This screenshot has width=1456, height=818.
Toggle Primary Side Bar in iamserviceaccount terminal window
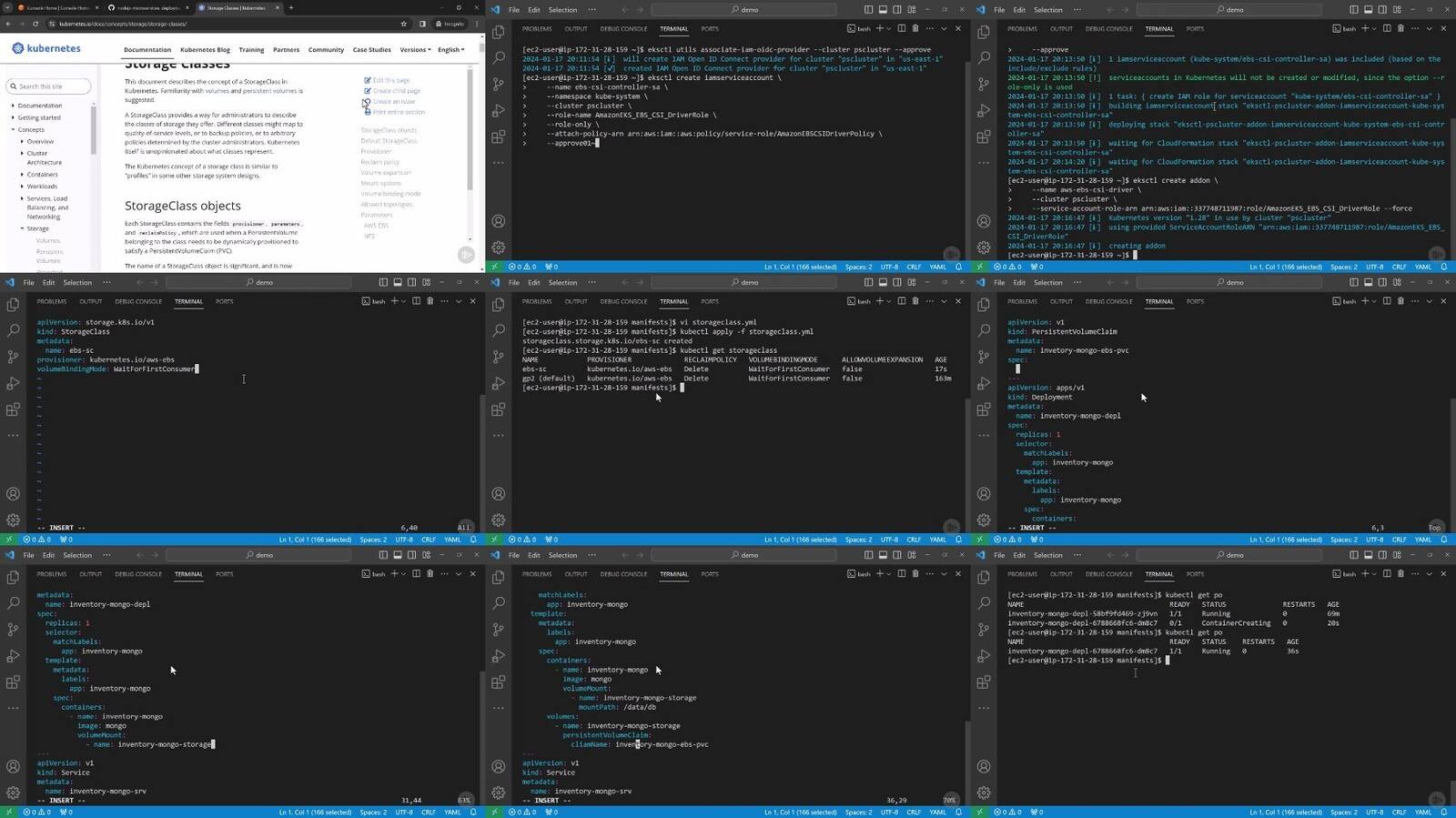[x=868, y=9]
